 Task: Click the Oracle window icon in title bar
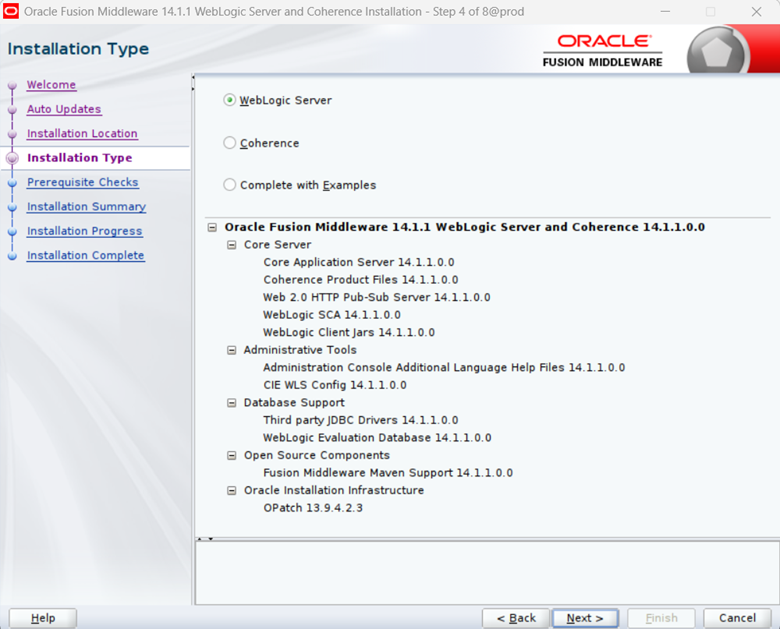10,11
